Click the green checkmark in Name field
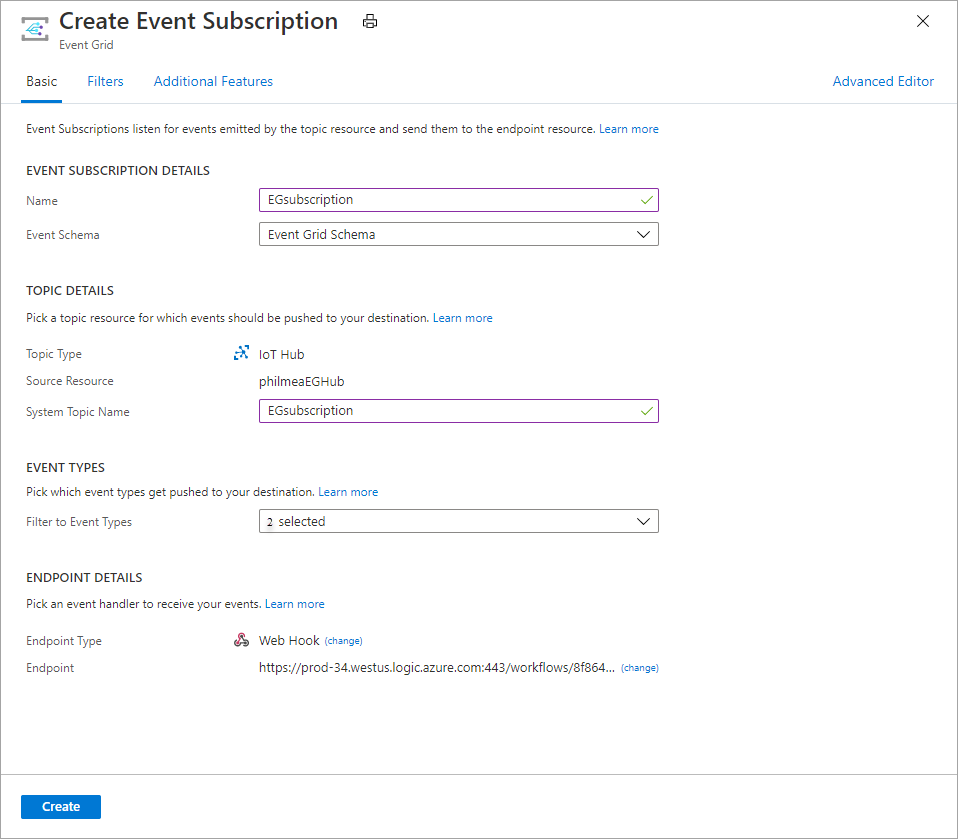This screenshot has height=839, width=958. pyautogui.click(x=646, y=200)
